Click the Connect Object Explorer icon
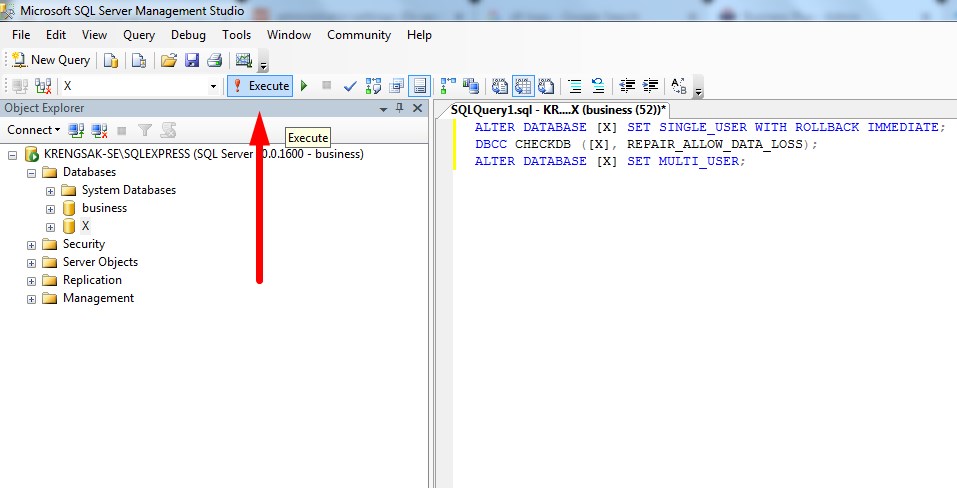The width and height of the screenshot is (957, 488). click(x=76, y=130)
